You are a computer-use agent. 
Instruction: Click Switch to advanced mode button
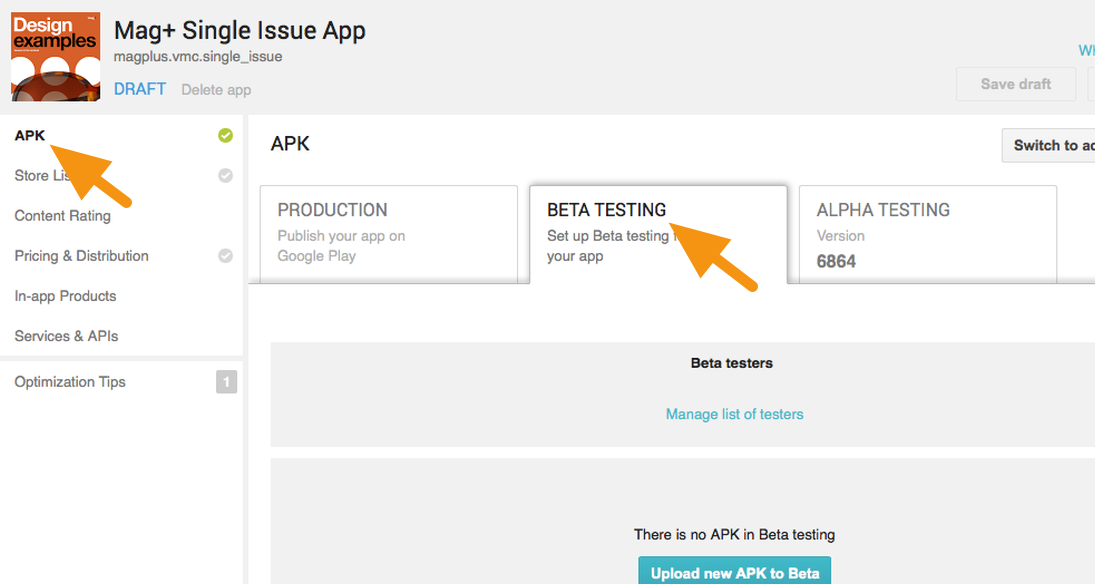click(x=1048, y=145)
